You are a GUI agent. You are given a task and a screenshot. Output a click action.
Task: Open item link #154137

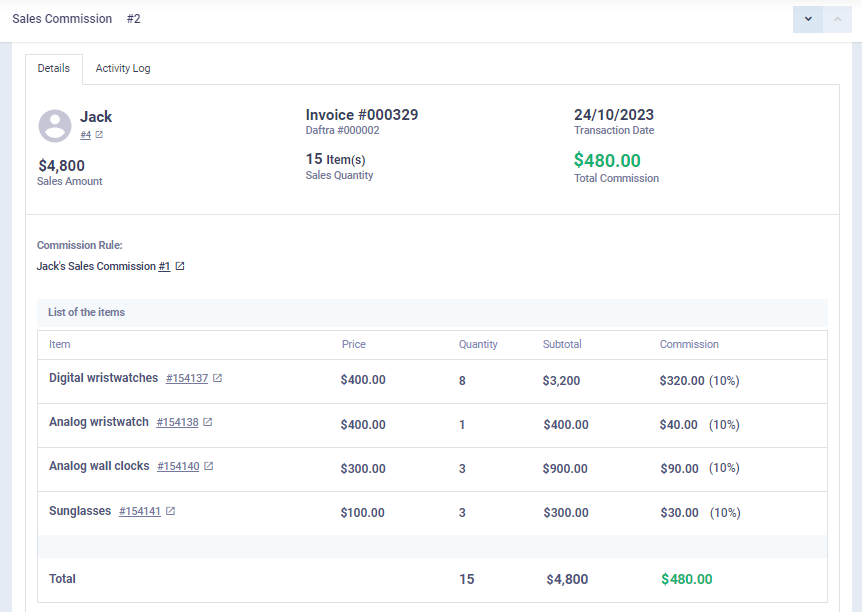pyautogui.click(x=187, y=378)
